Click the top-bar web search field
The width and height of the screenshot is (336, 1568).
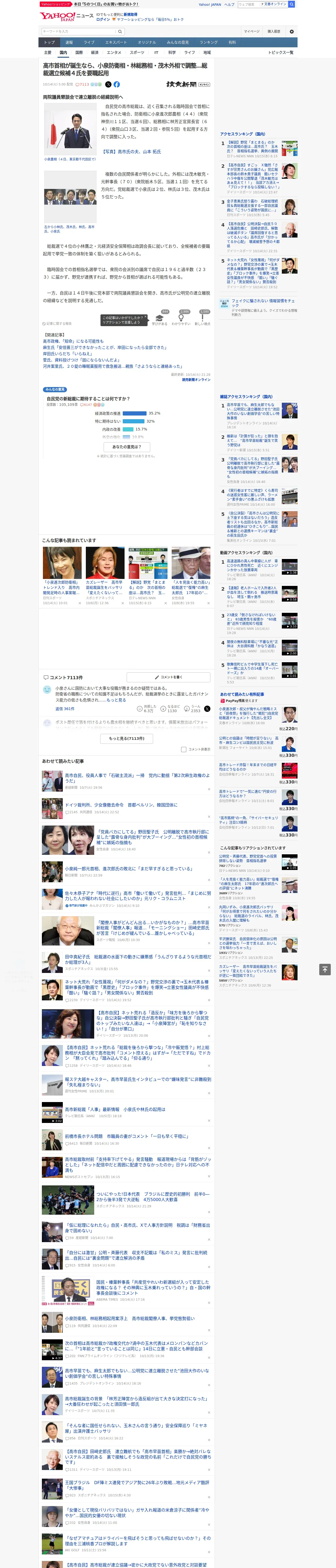[249, 4]
